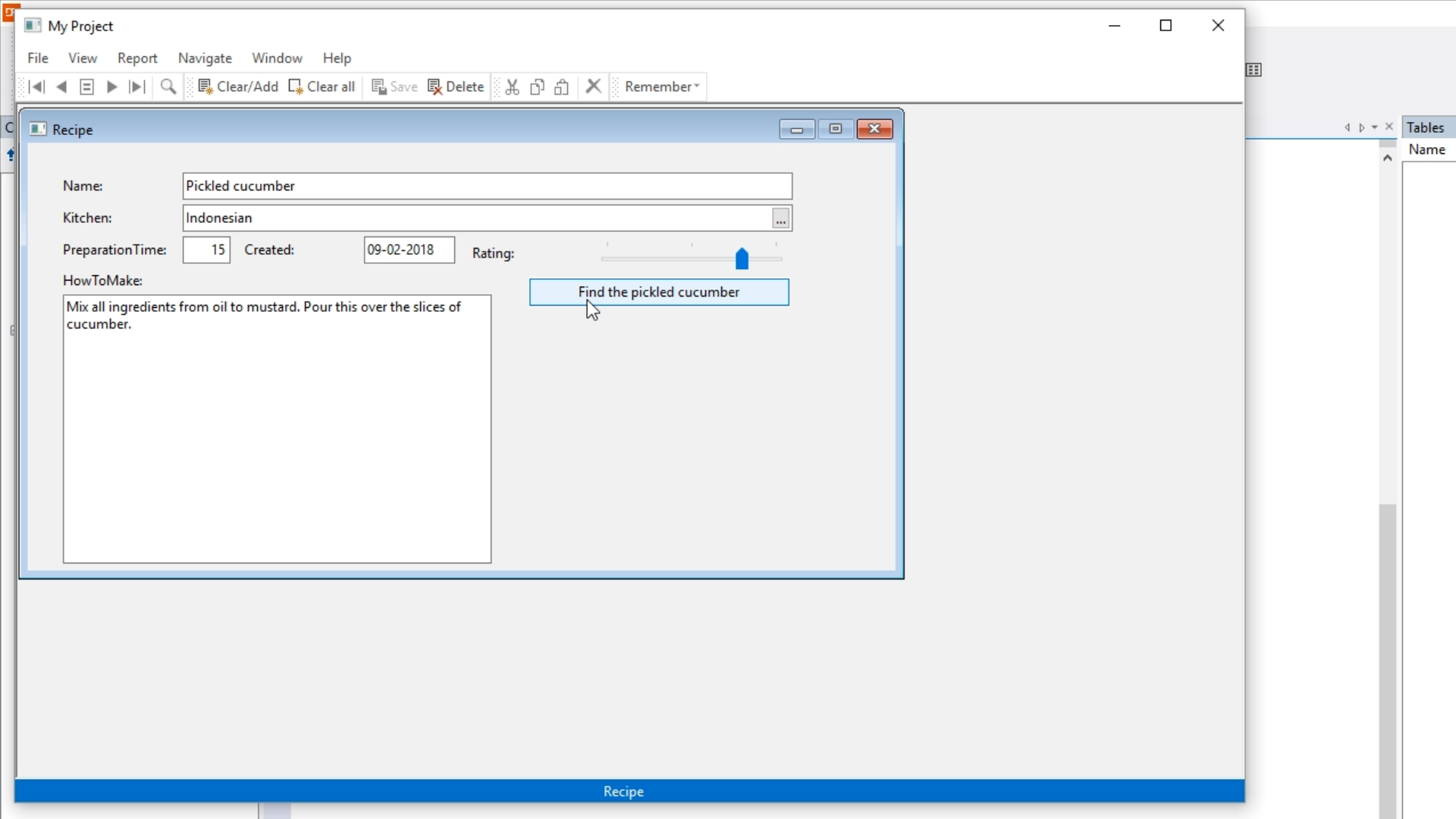Click the Cut scissors icon
Viewport: 1456px width, 819px height.
click(513, 86)
